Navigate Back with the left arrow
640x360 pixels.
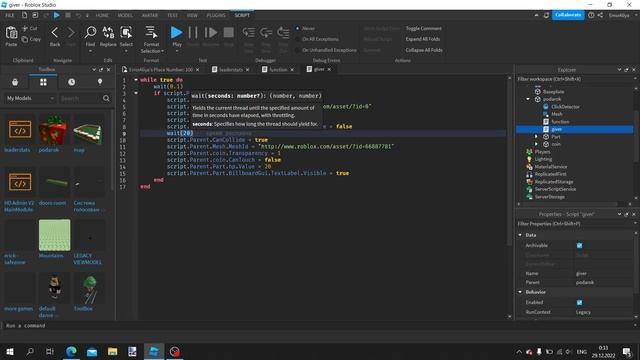(x=55, y=33)
